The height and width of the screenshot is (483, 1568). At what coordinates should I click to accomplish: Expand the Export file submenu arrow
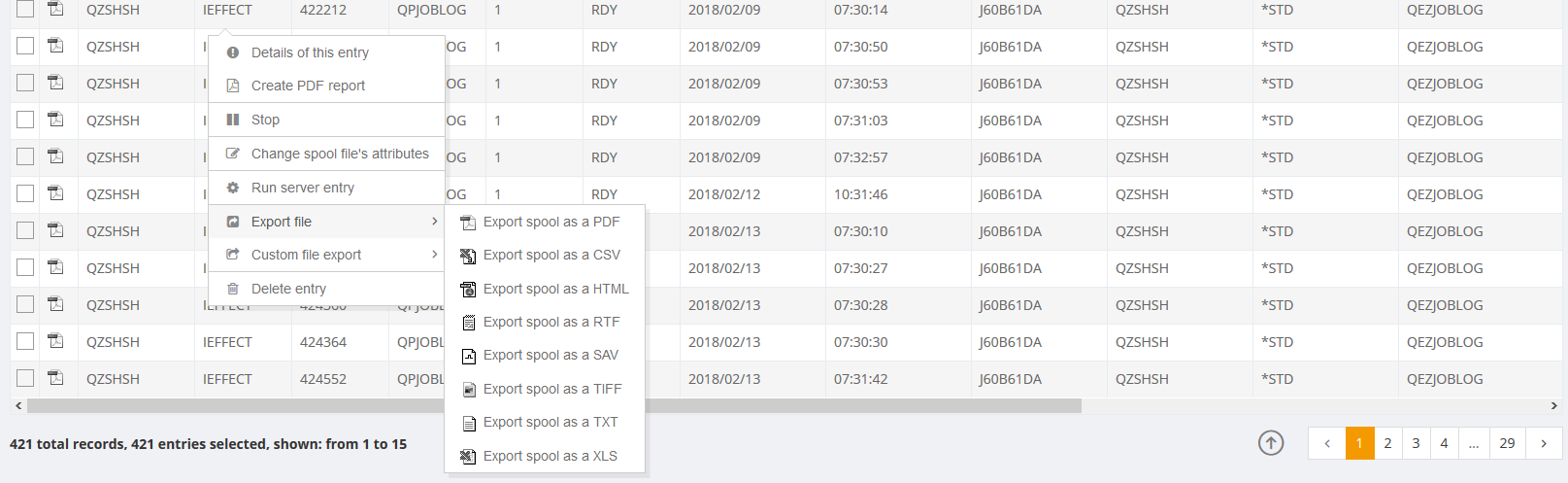pyautogui.click(x=434, y=222)
